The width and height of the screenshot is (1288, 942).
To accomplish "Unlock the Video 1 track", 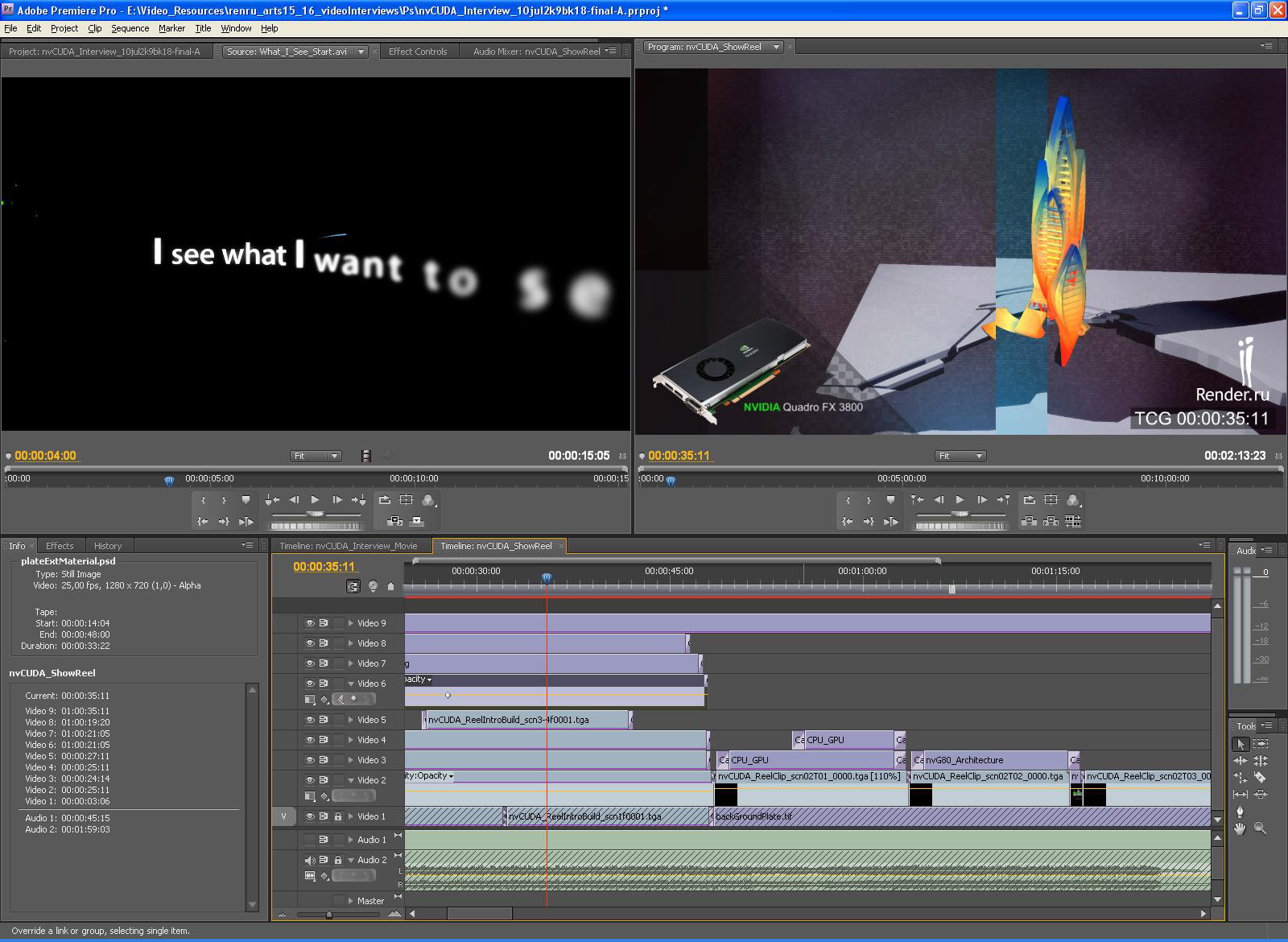I will (x=338, y=816).
